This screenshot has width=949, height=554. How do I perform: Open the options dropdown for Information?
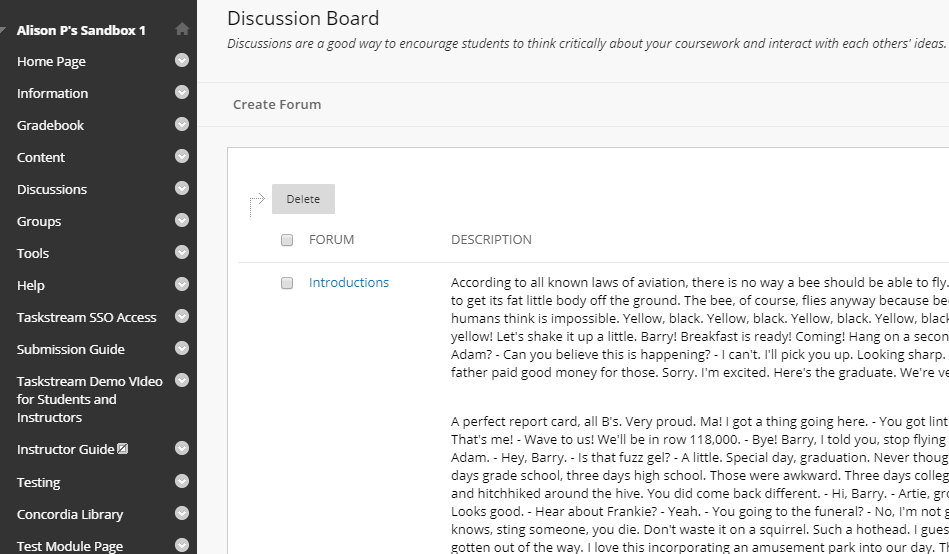[182, 93]
